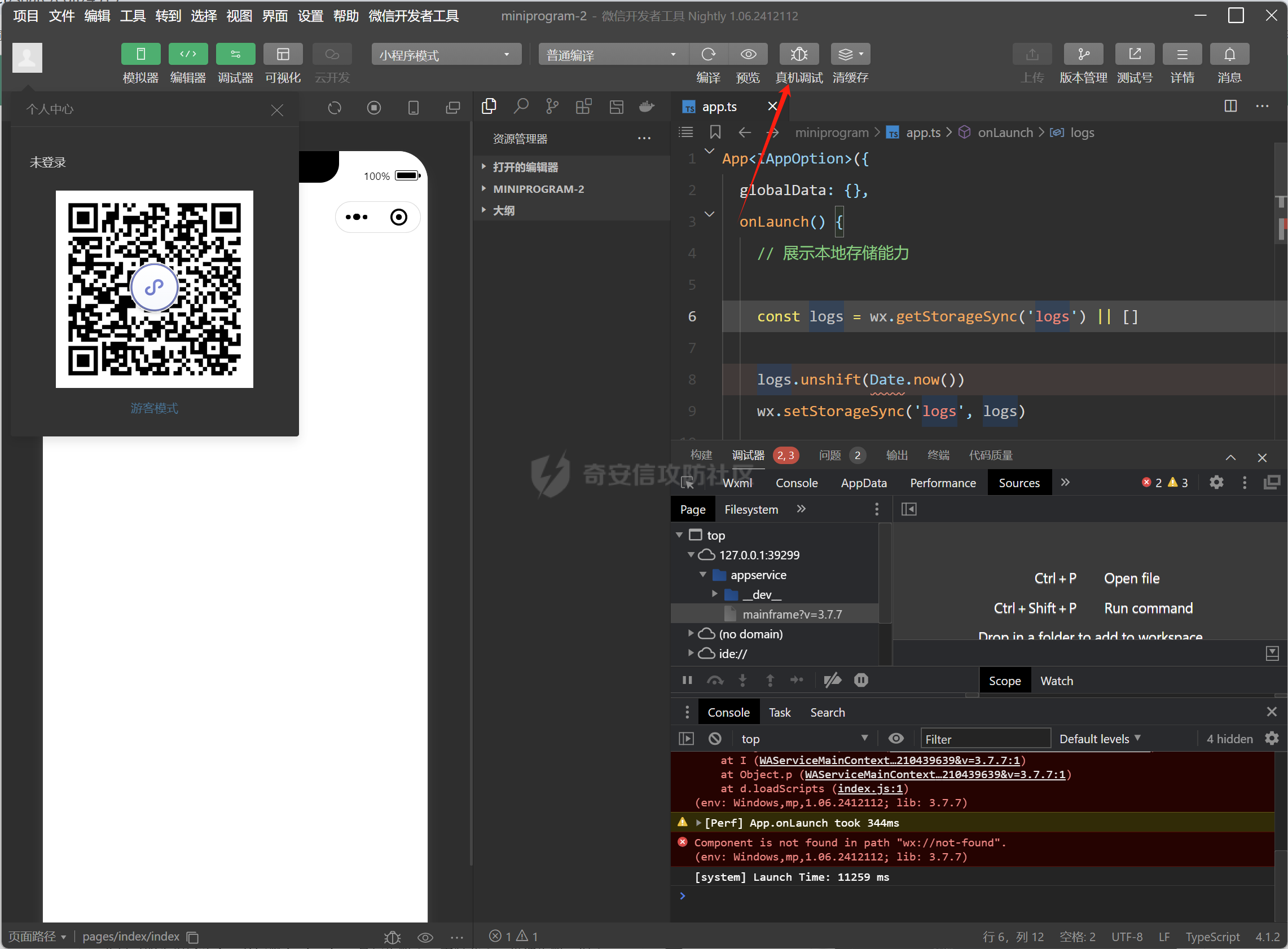Toggle pause on exceptions icon

click(x=860, y=680)
